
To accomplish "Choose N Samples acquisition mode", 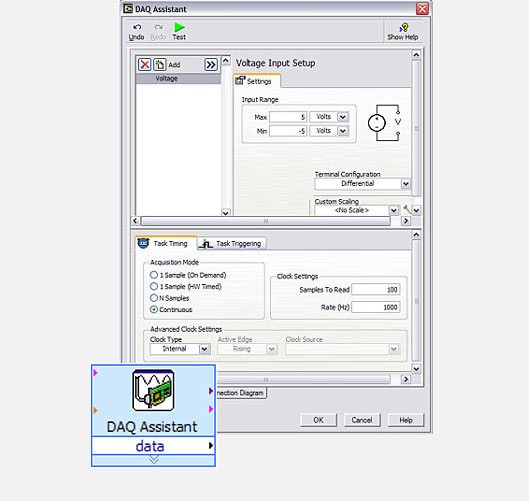I will 154,298.
